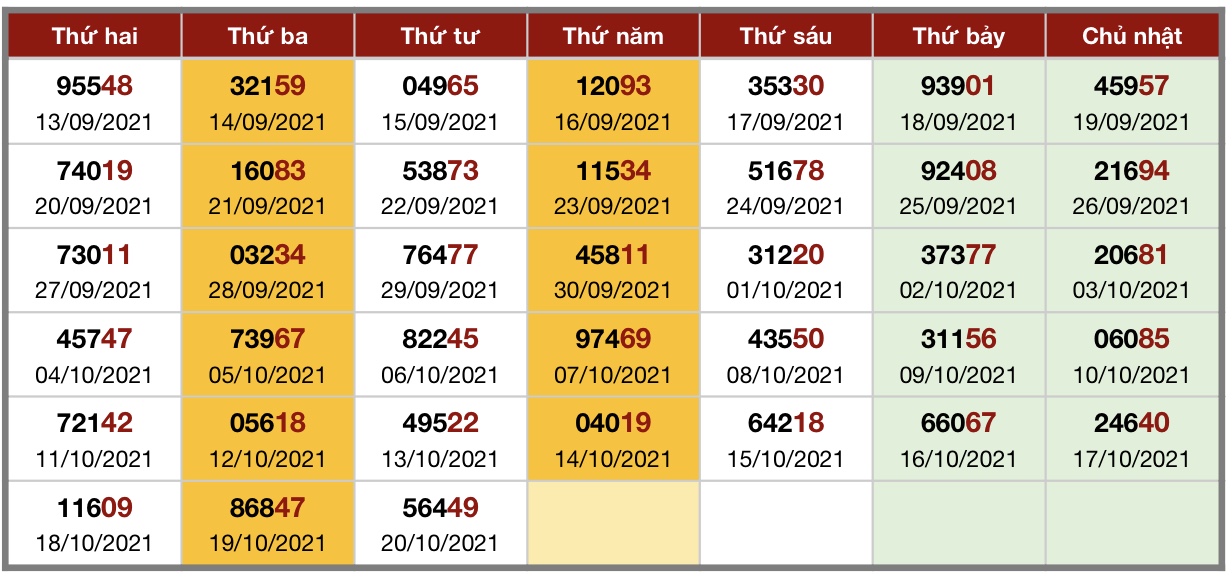Open result 56449 for 20/10/2021
Screen dimensions: 1232x581
pos(440,524)
